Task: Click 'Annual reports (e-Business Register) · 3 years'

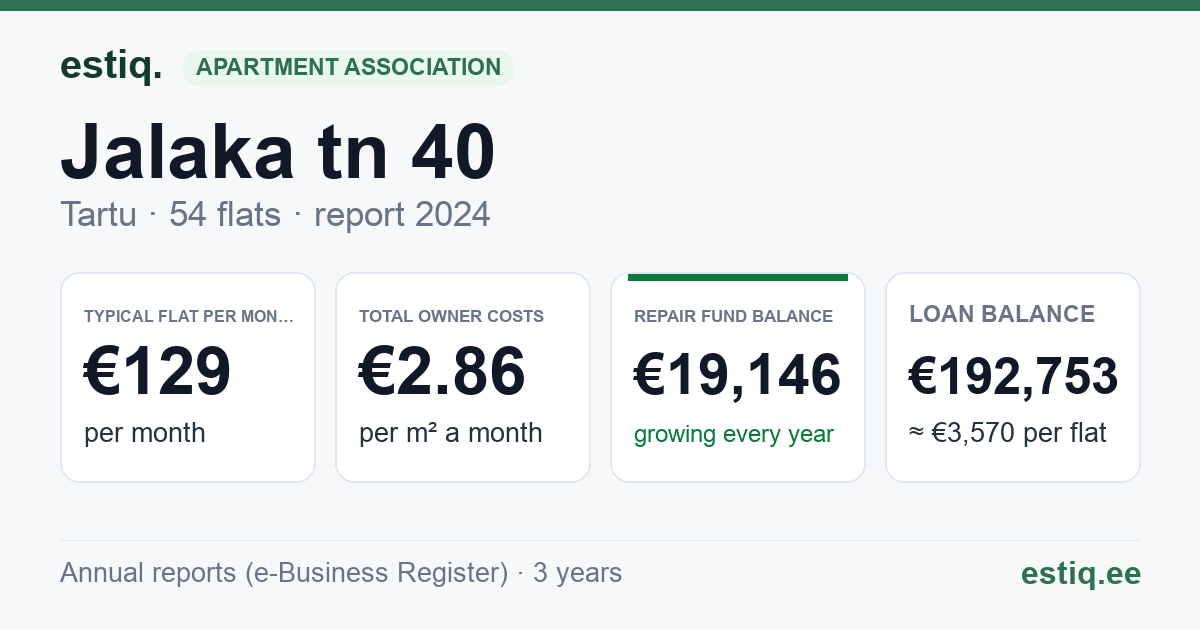Action: pos(341,573)
